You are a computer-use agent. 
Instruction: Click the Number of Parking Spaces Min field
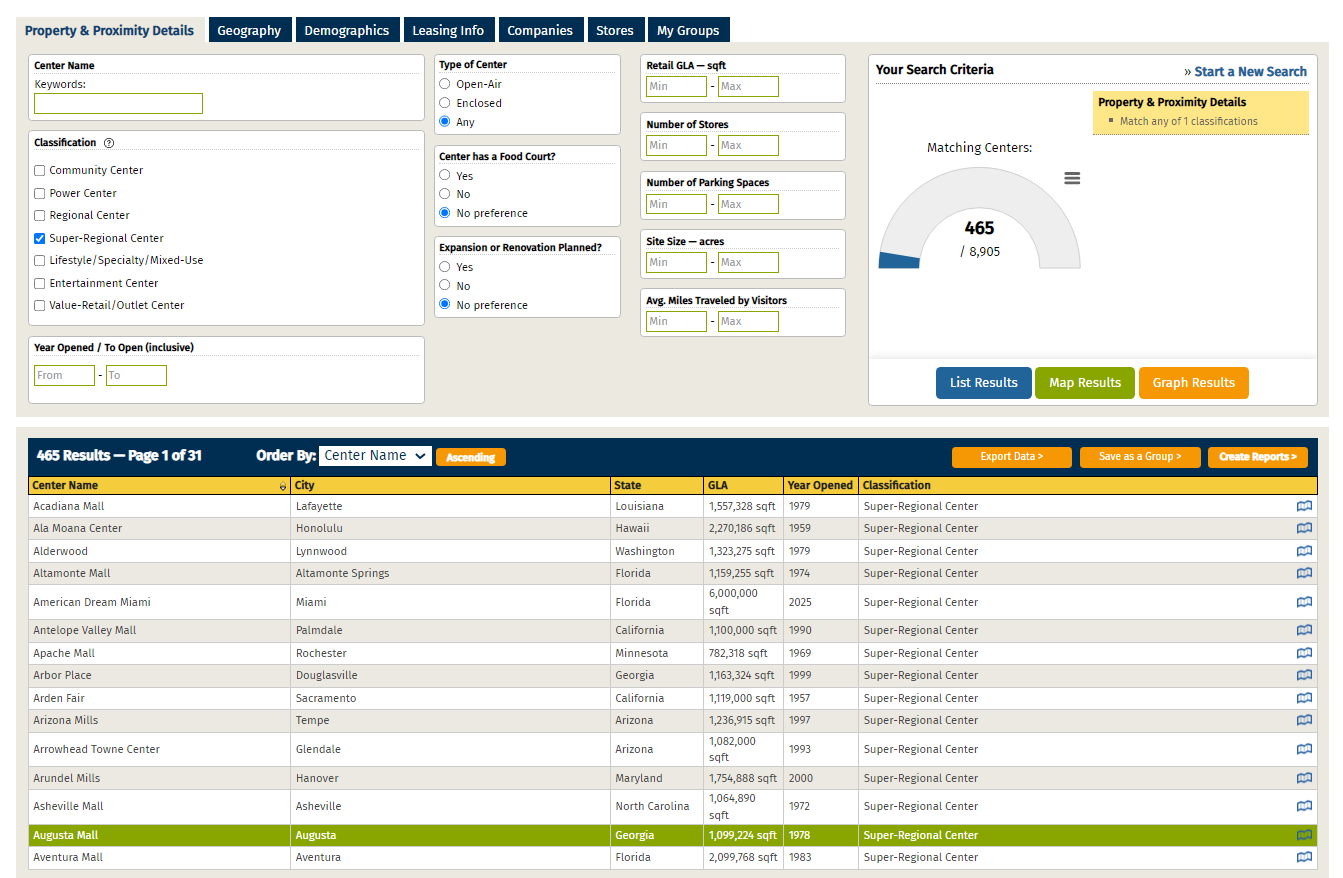coord(676,204)
